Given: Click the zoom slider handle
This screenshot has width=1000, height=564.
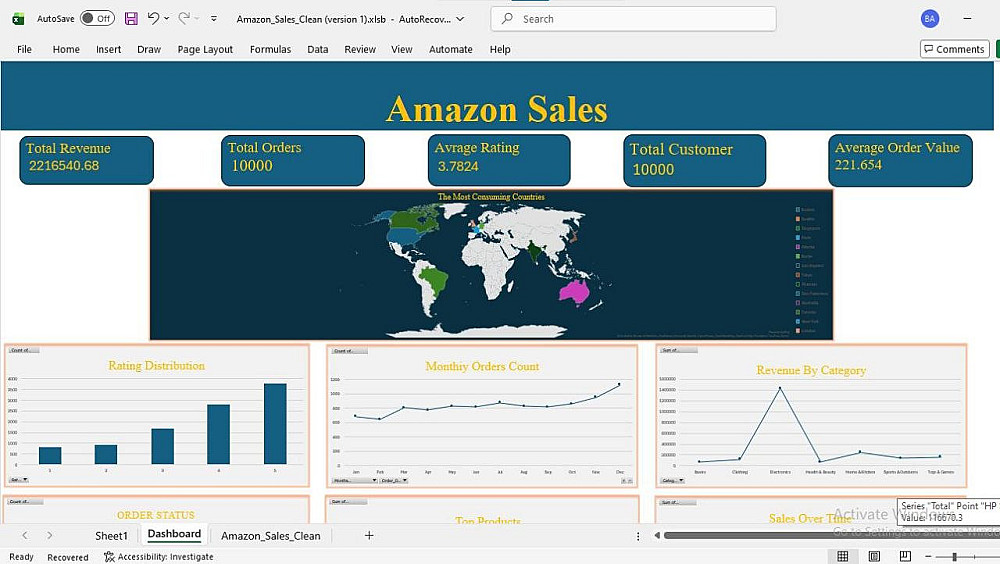Looking at the screenshot, I should 955,557.
